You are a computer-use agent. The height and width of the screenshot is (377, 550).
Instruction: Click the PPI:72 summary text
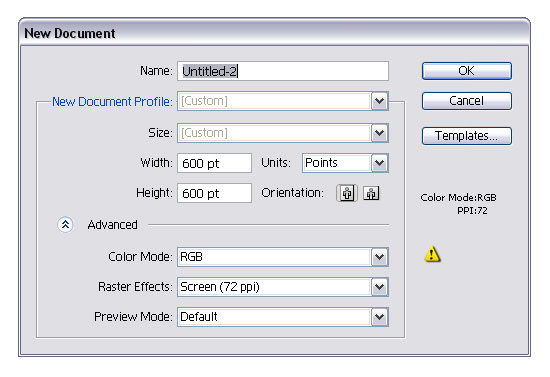coord(472,211)
